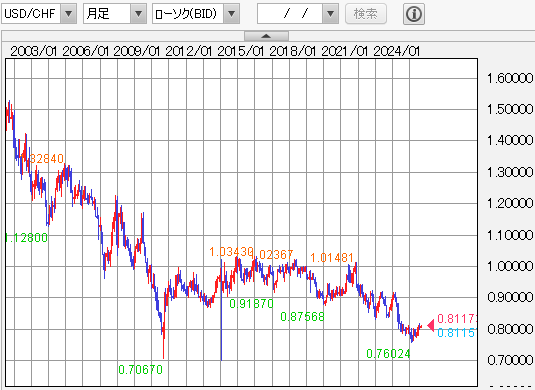
Task: Click the 0.90000 price axis label
Action: click(x=510, y=298)
